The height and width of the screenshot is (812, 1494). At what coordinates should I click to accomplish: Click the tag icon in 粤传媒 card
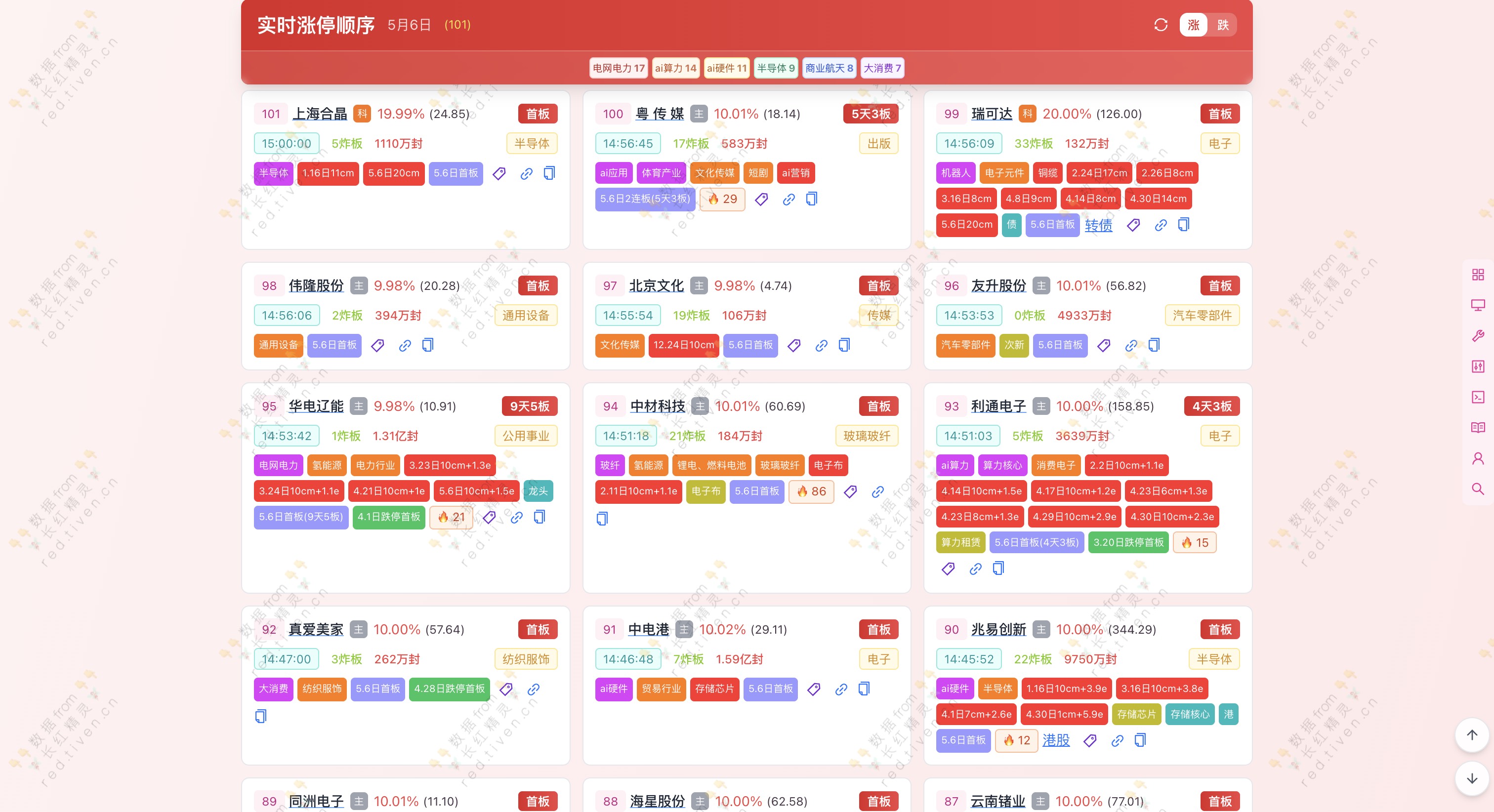point(761,199)
